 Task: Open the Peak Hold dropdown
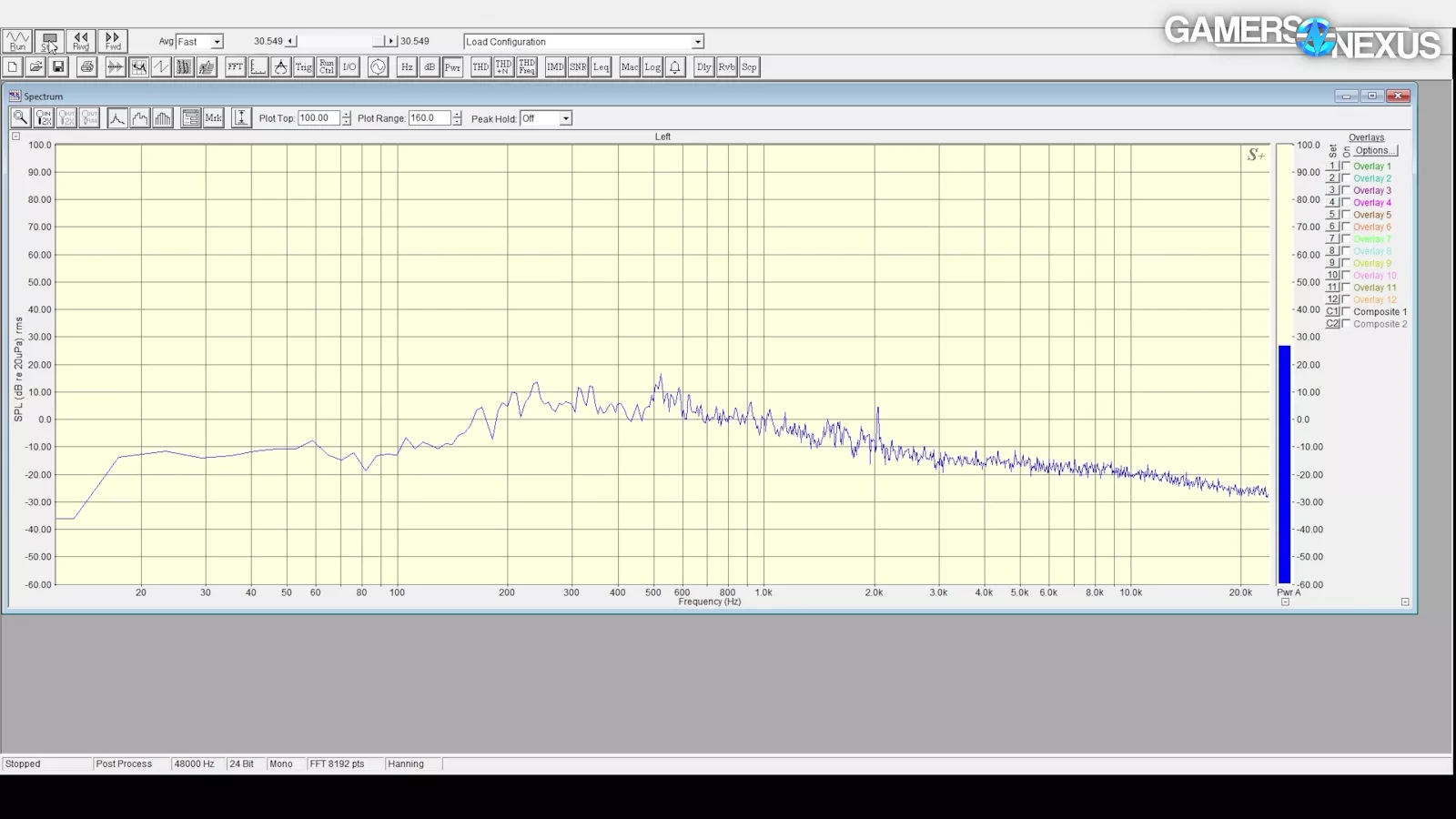(565, 119)
